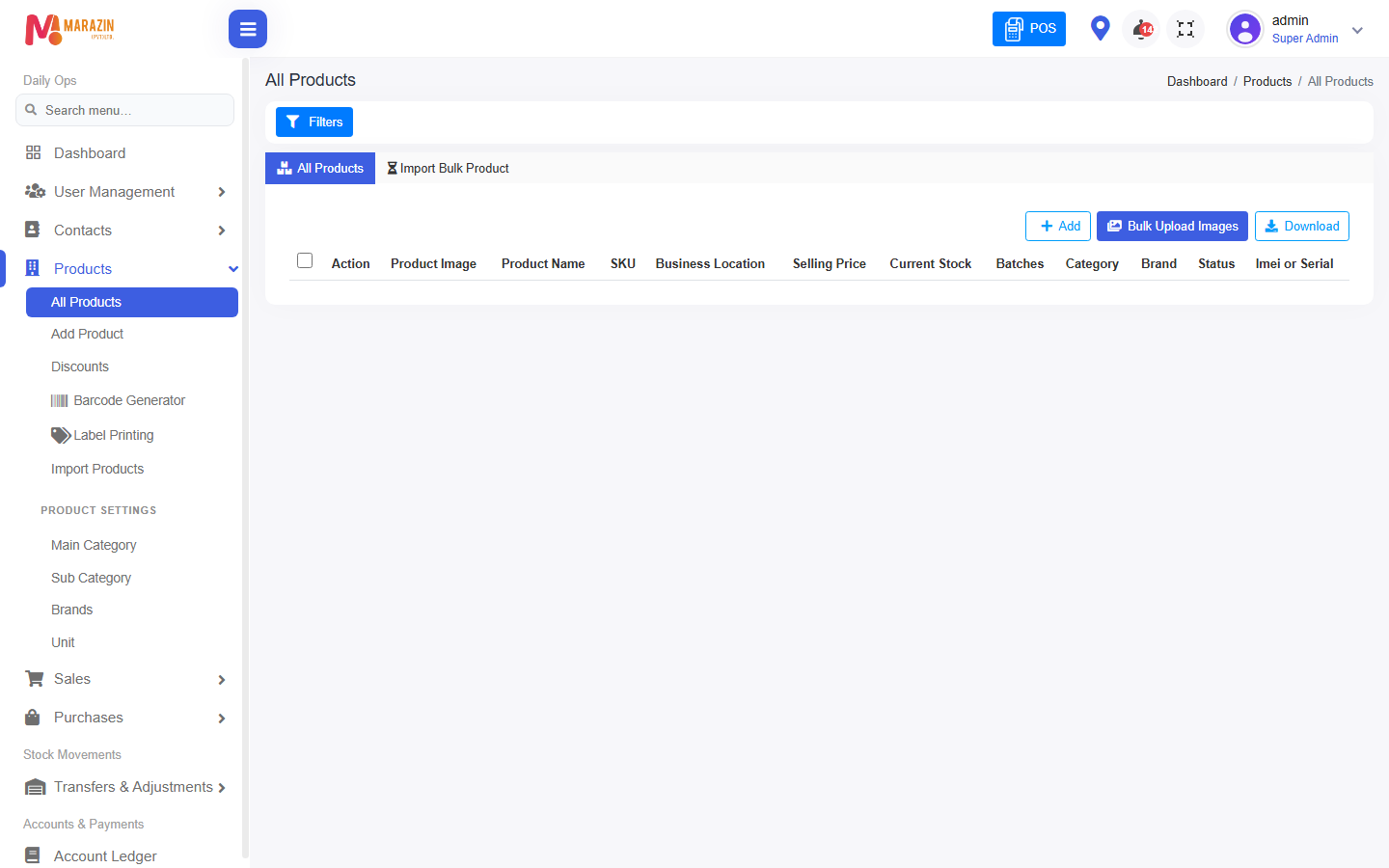Viewport: 1389px width, 868px height.
Task: Click the Super Admin role label
Action: pos(1305,39)
